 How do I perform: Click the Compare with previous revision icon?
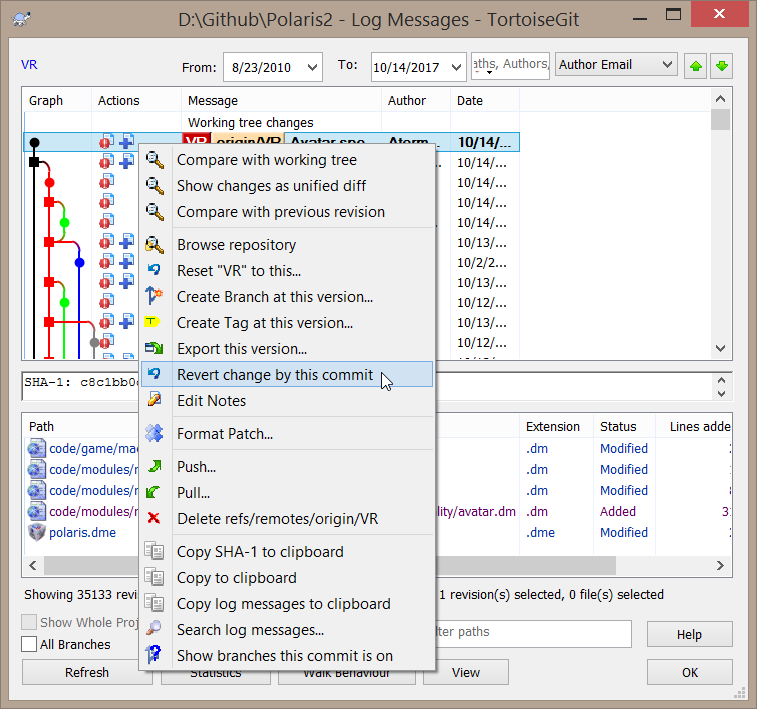click(155, 212)
